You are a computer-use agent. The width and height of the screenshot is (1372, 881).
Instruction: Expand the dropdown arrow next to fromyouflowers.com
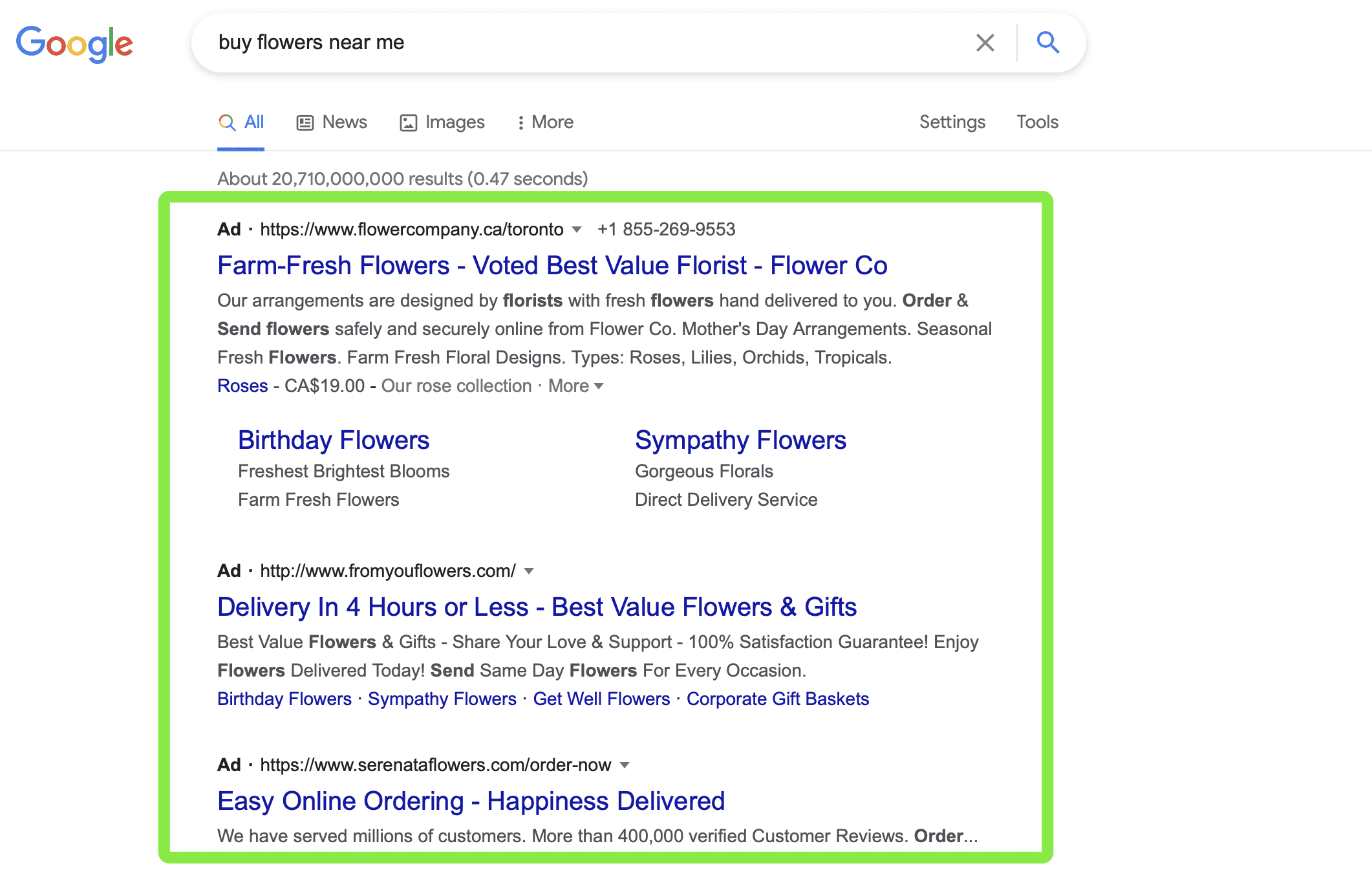click(529, 571)
